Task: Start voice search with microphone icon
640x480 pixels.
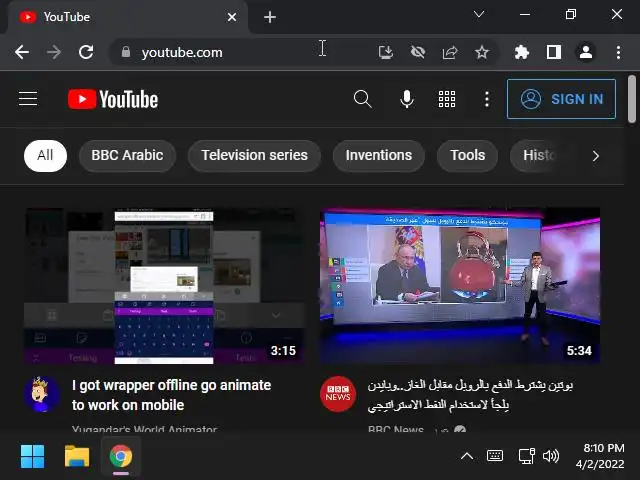Action: (407, 99)
